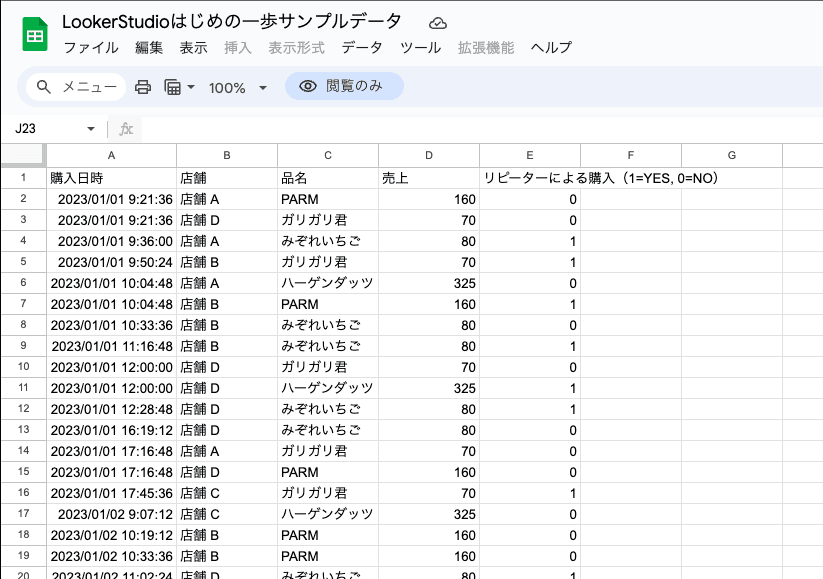Click the 売上 header cell

(x=429, y=178)
